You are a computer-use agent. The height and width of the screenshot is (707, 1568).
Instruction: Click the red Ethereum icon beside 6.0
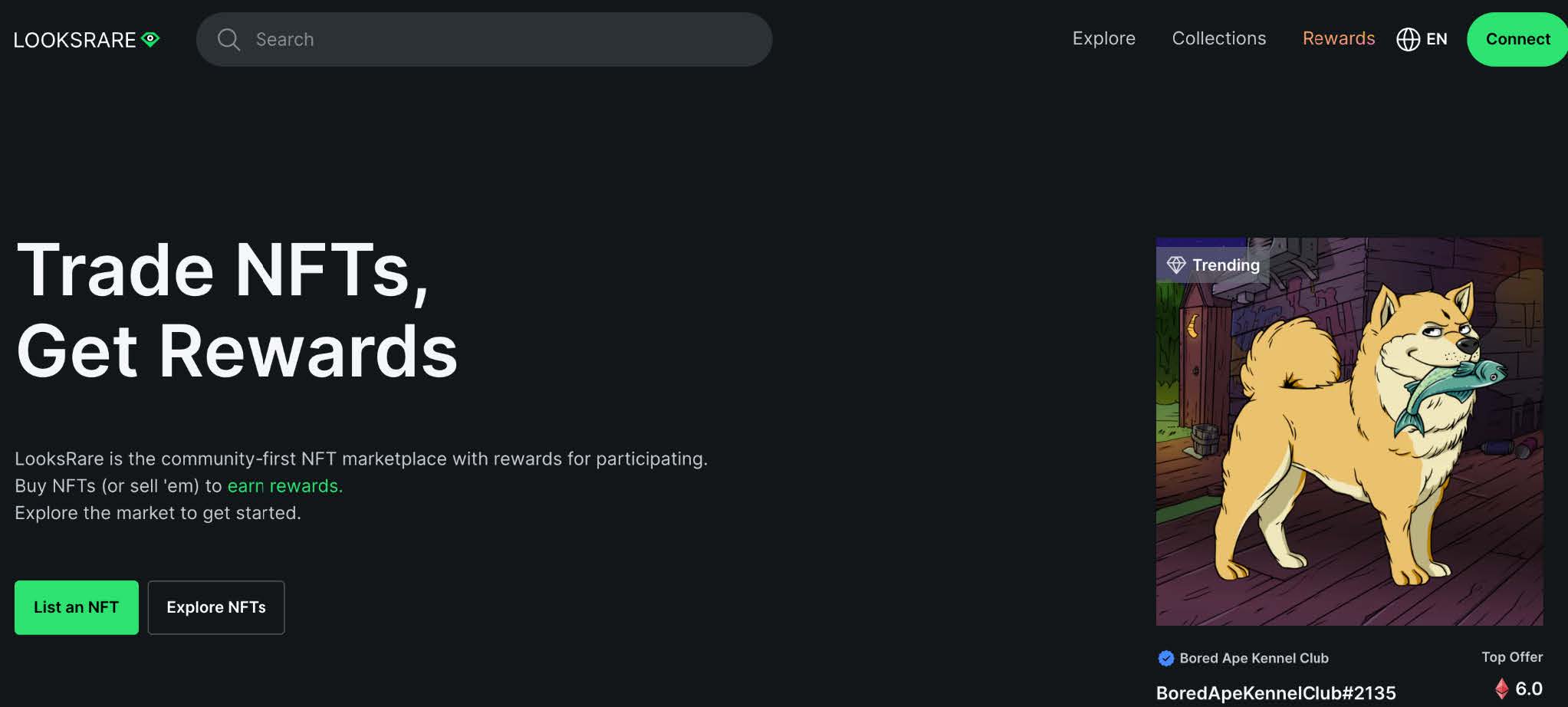[1502, 689]
